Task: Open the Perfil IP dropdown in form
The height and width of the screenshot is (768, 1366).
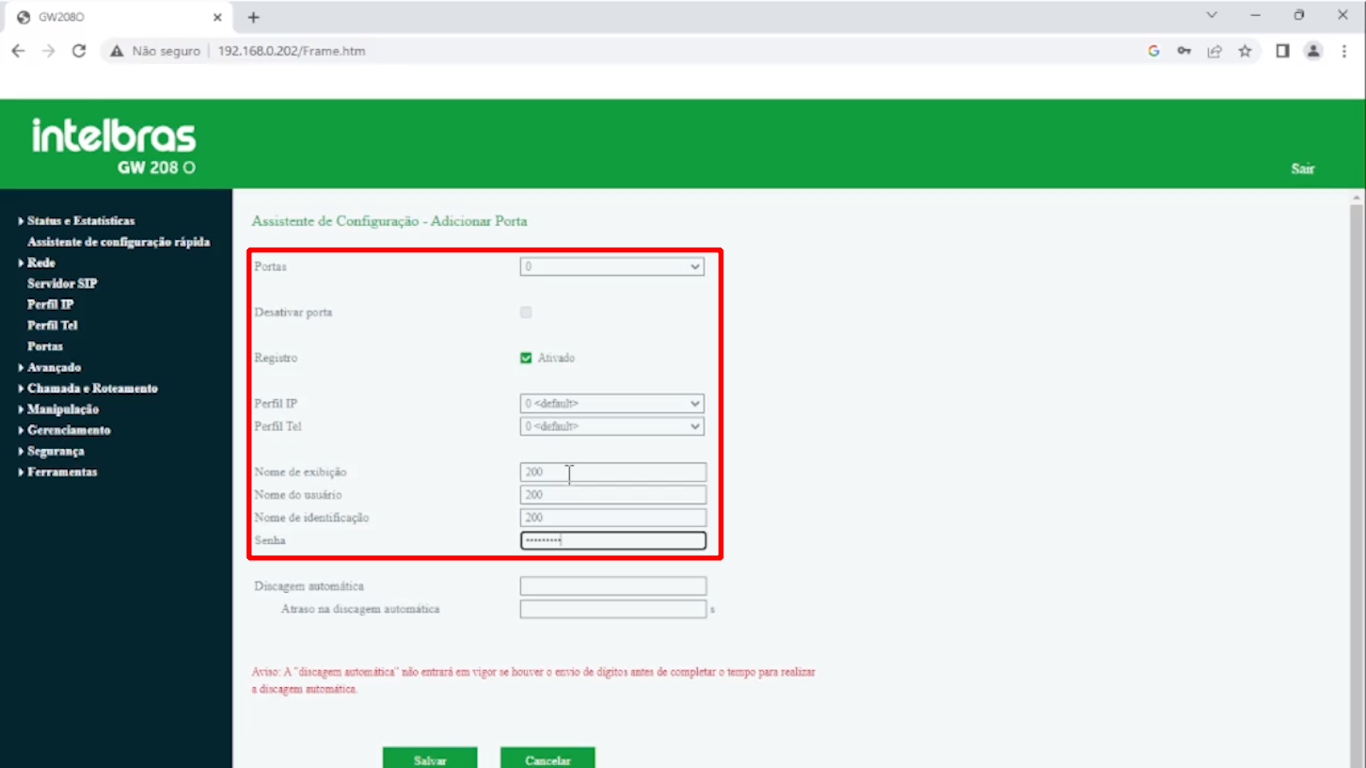Action: pos(612,404)
